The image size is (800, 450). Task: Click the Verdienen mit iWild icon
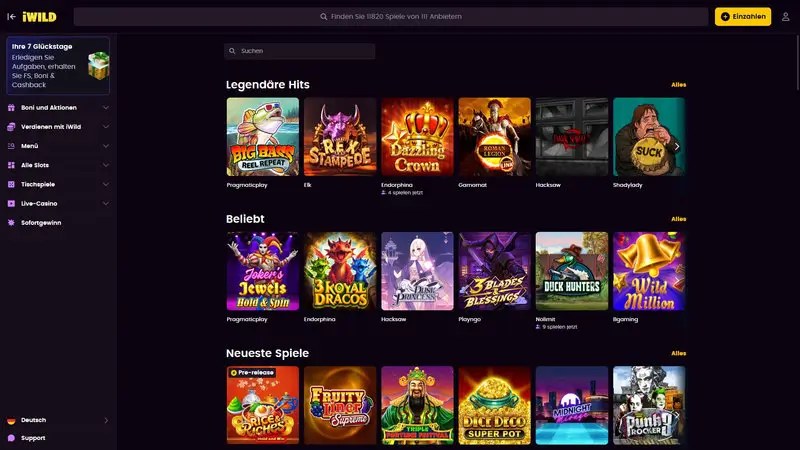point(11,127)
